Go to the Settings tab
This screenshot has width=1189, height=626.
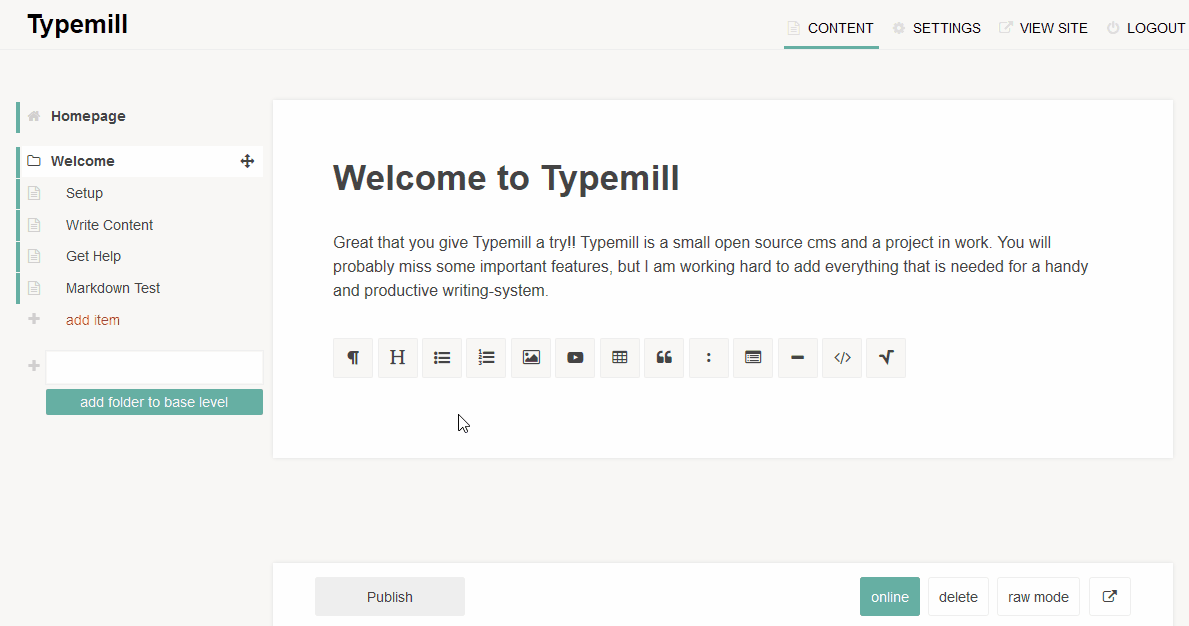coord(946,28)
